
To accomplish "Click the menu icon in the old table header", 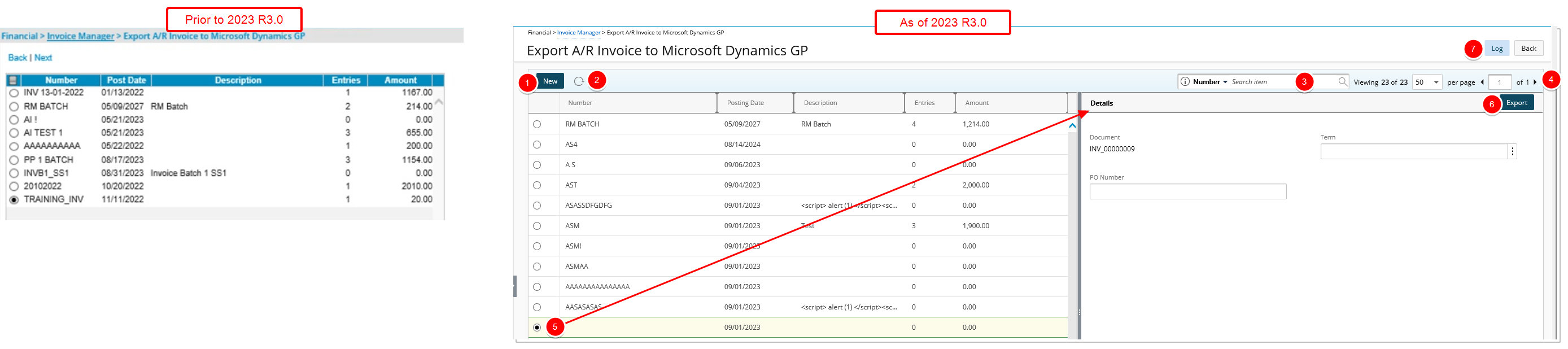I will (13, 80).
